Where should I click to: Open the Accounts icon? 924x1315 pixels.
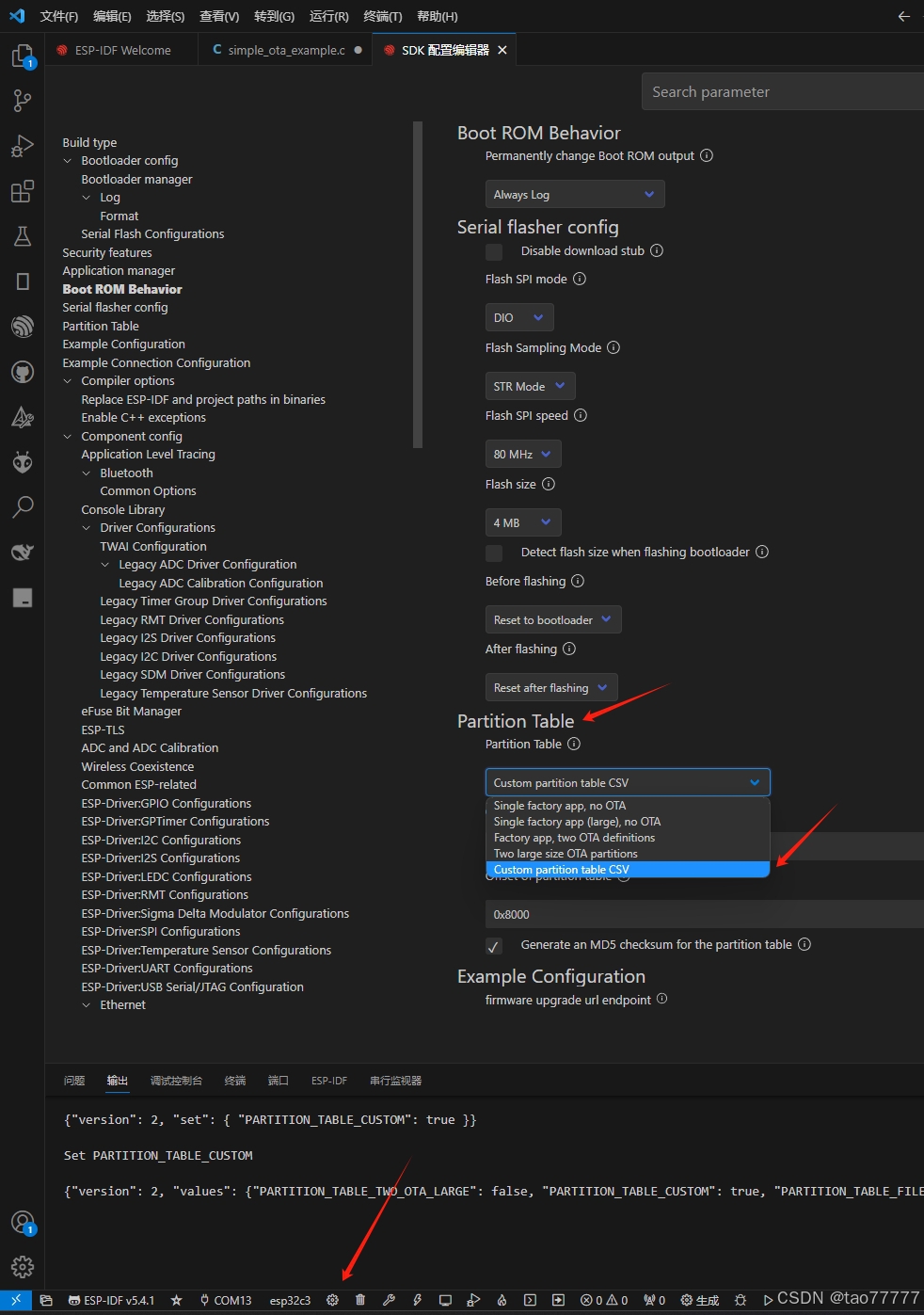[23, 1223]
